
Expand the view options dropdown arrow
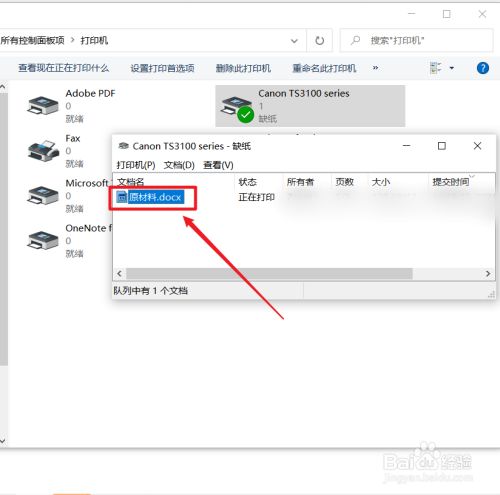(452, 68)
